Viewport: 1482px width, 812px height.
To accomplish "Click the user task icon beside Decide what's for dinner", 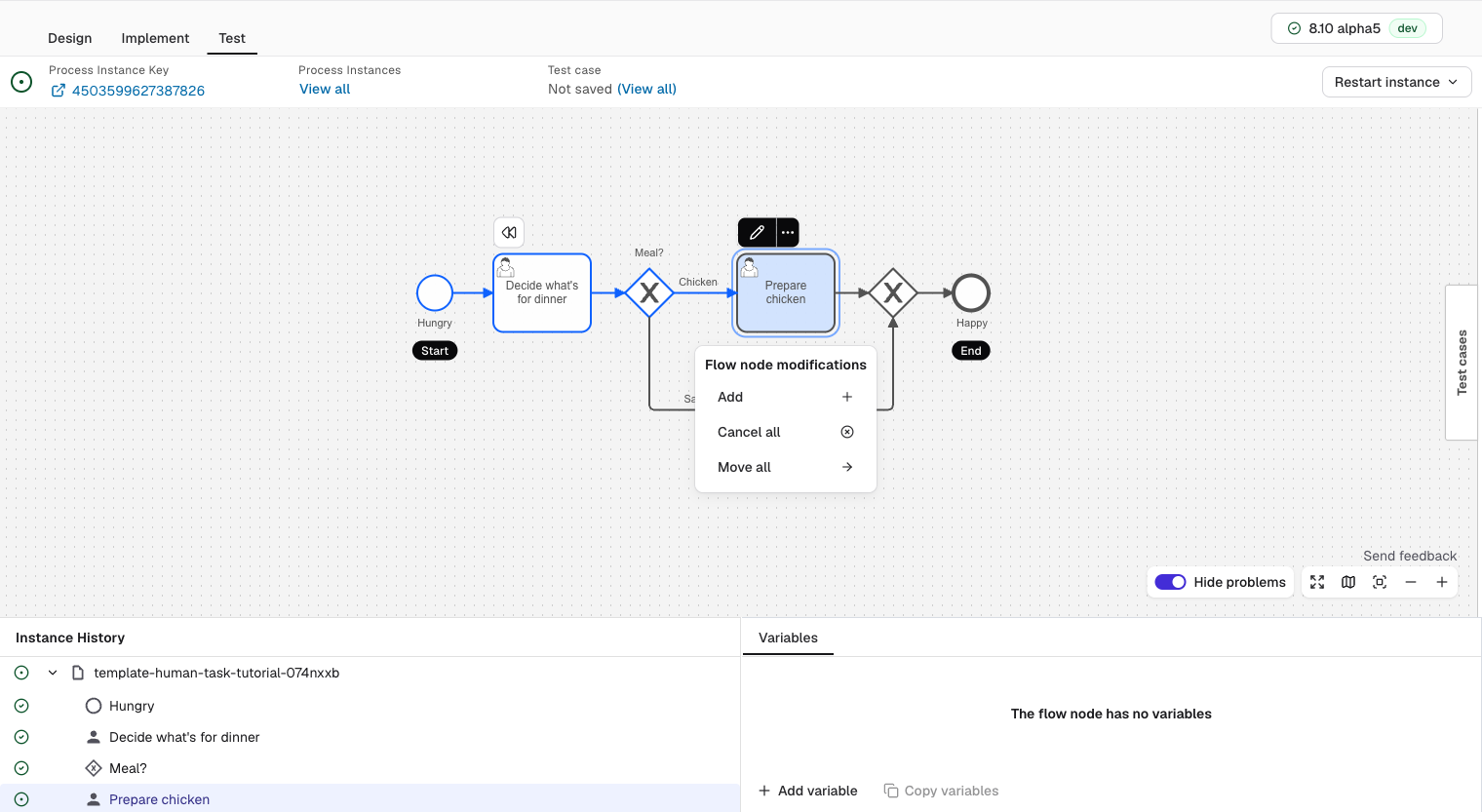I will pos(94,737).
